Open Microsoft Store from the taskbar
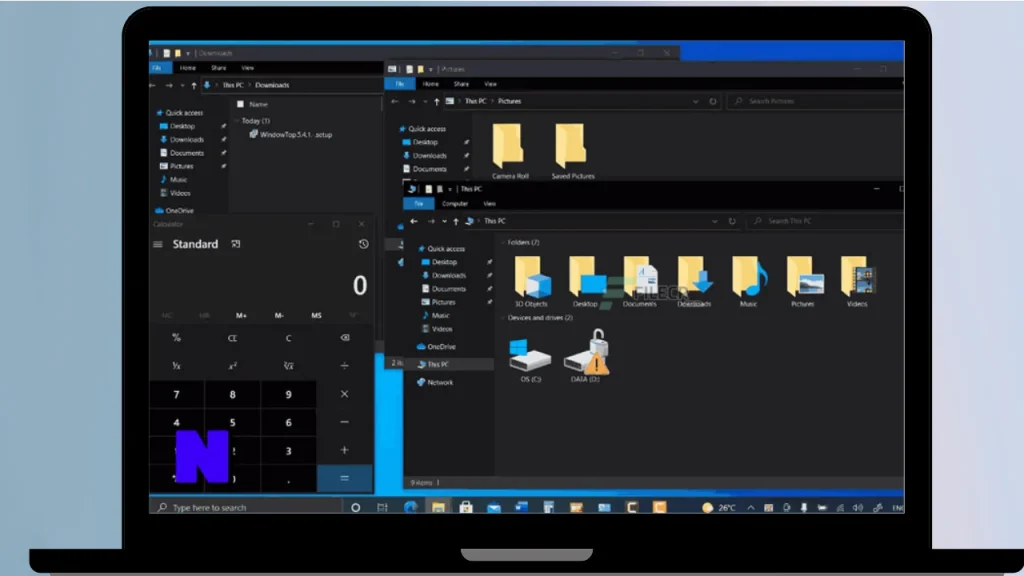 (x=466, y=507)
